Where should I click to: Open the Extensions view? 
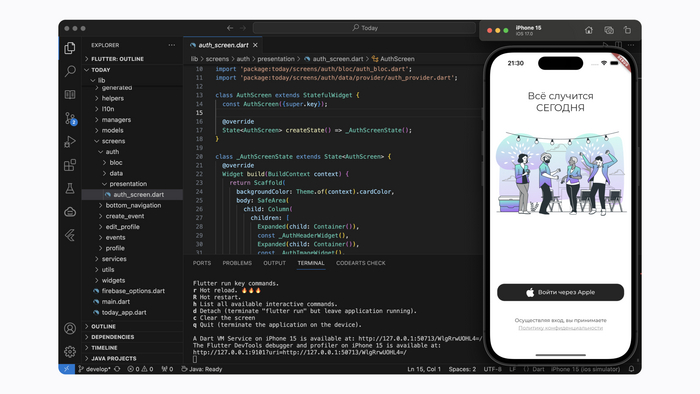click(x=70, y=165)
